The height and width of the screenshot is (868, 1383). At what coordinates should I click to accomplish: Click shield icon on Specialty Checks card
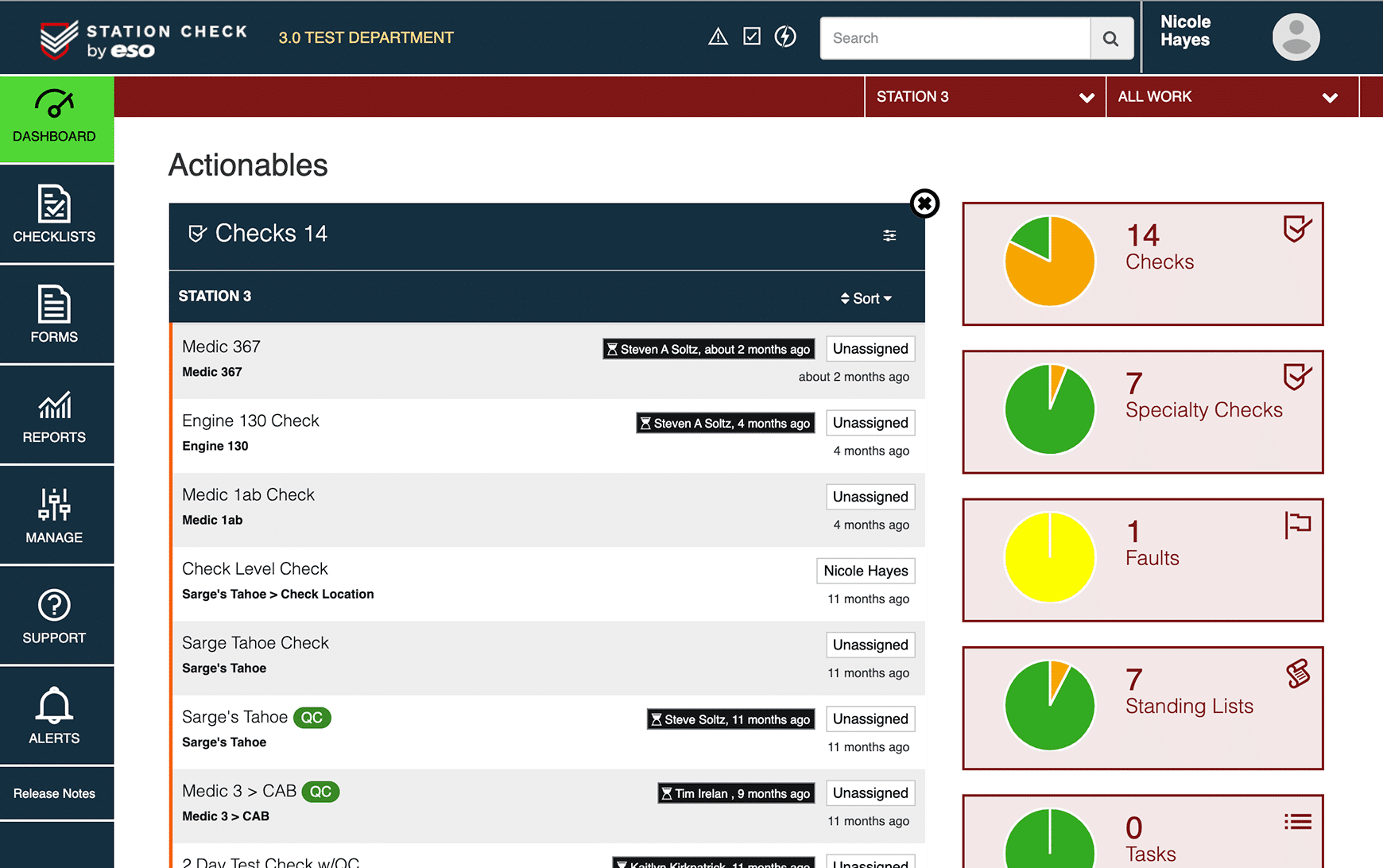(1297, 377)
